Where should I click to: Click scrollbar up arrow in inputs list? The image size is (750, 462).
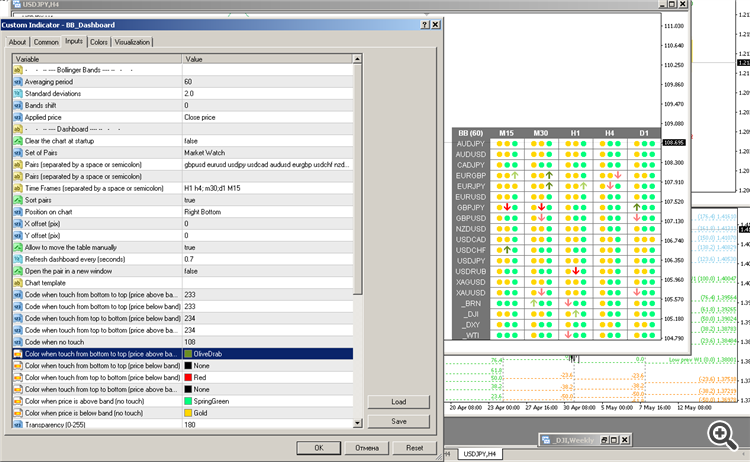coord(357,59)
